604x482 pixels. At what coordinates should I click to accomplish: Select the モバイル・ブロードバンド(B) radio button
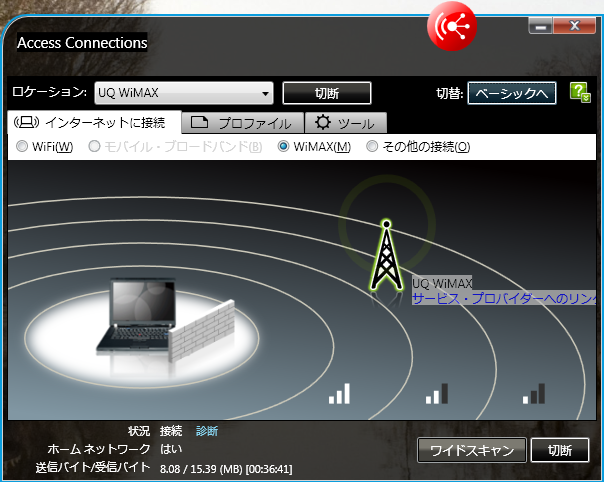pyautogui.click(x=94, y=146)
